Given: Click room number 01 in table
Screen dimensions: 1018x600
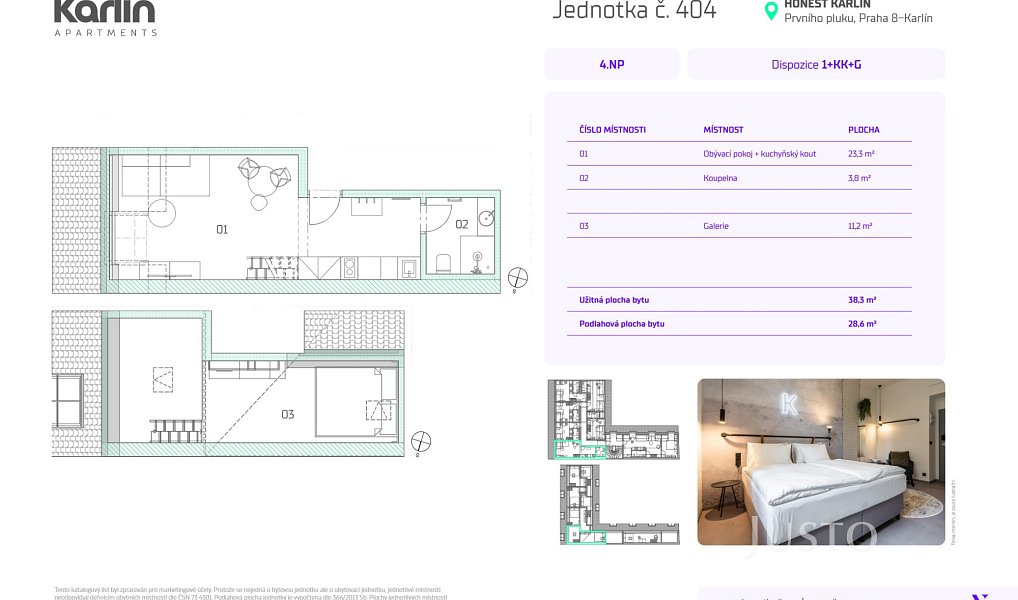Looking at the screenshot, I should [584, 154].
